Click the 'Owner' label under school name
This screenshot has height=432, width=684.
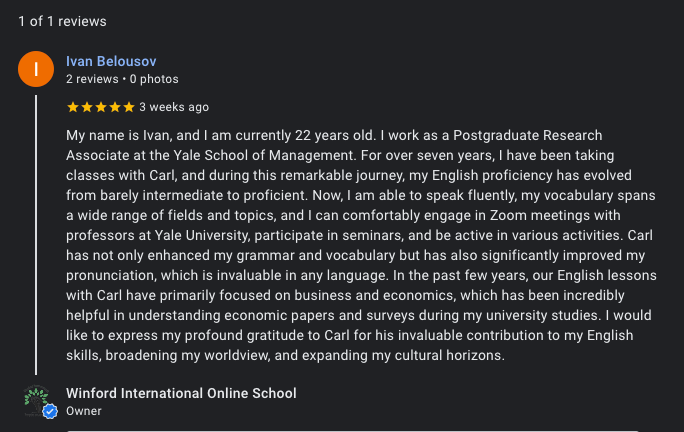[x=84, y=411]
